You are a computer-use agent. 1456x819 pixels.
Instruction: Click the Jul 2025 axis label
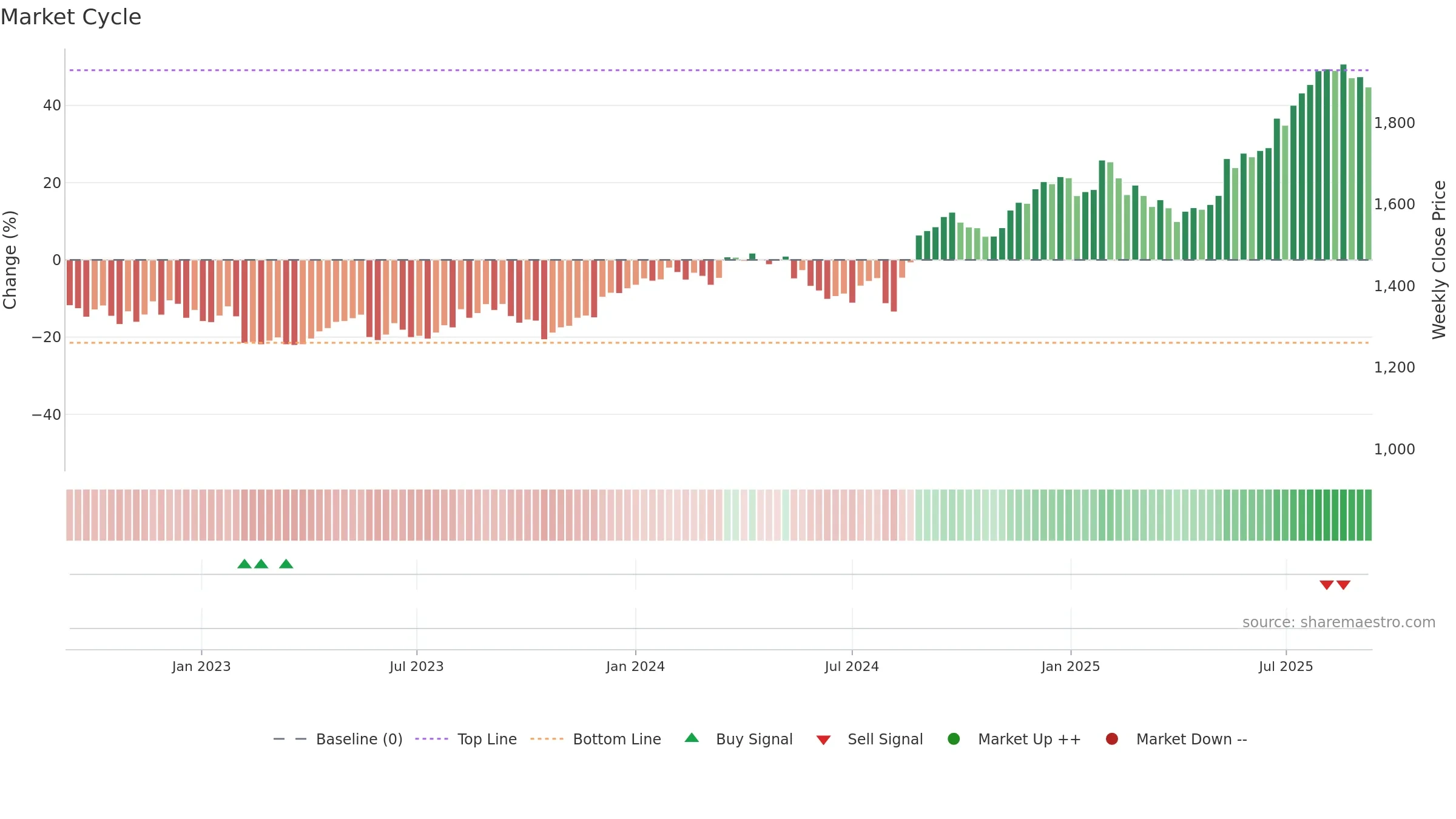coord(1286,667)
